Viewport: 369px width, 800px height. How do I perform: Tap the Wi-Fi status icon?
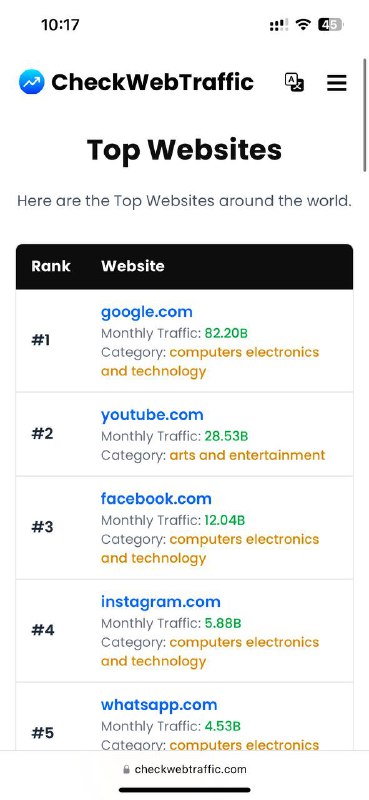click(304, 24)
